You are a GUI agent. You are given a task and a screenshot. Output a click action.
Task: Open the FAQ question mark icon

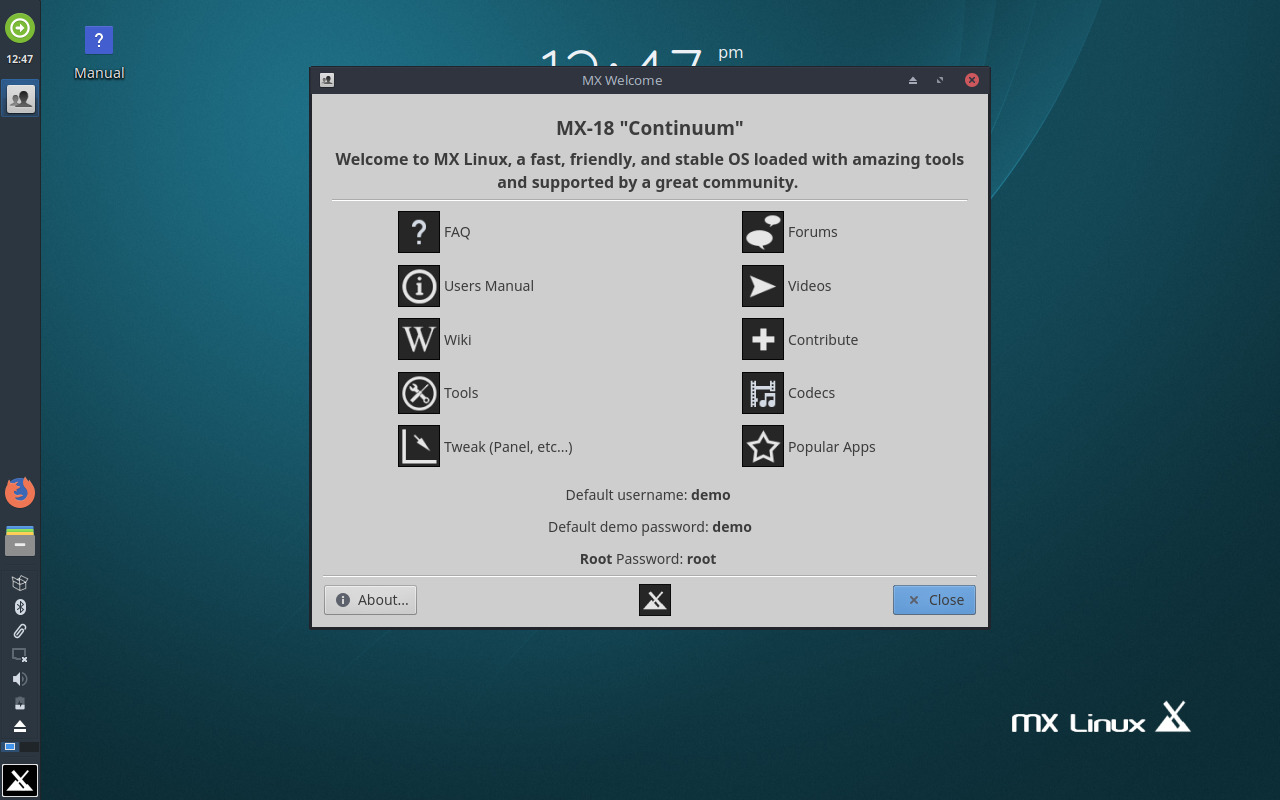(x=419, y=232)
